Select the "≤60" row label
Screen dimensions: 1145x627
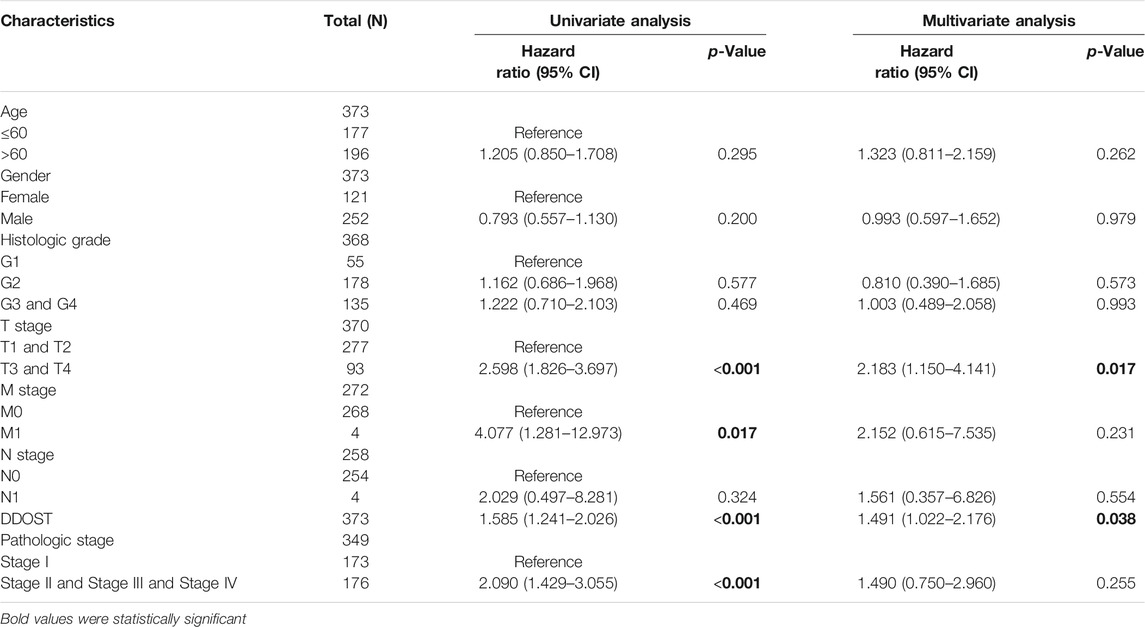coord(14,134)
